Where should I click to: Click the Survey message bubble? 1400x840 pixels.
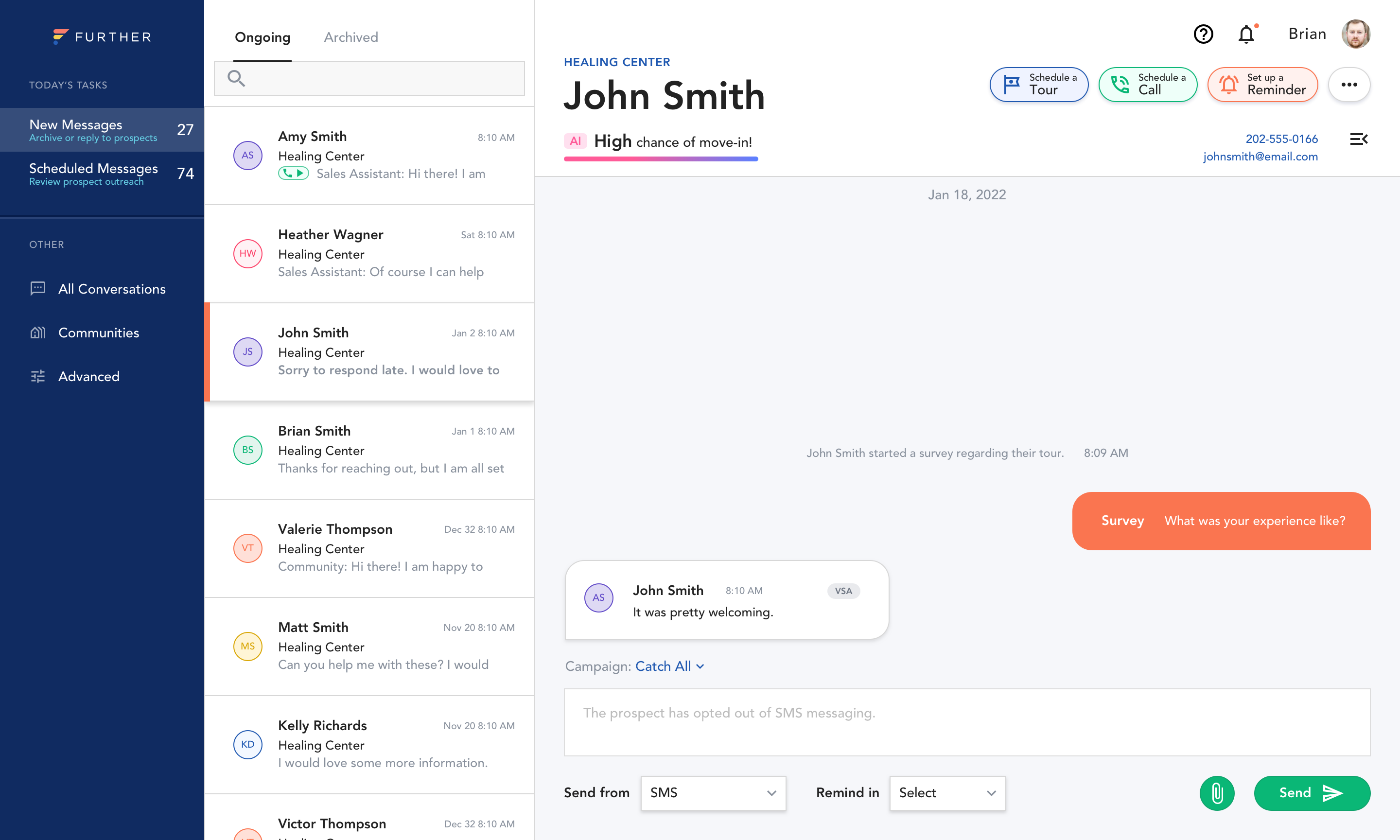click(x=1221, y=521)
